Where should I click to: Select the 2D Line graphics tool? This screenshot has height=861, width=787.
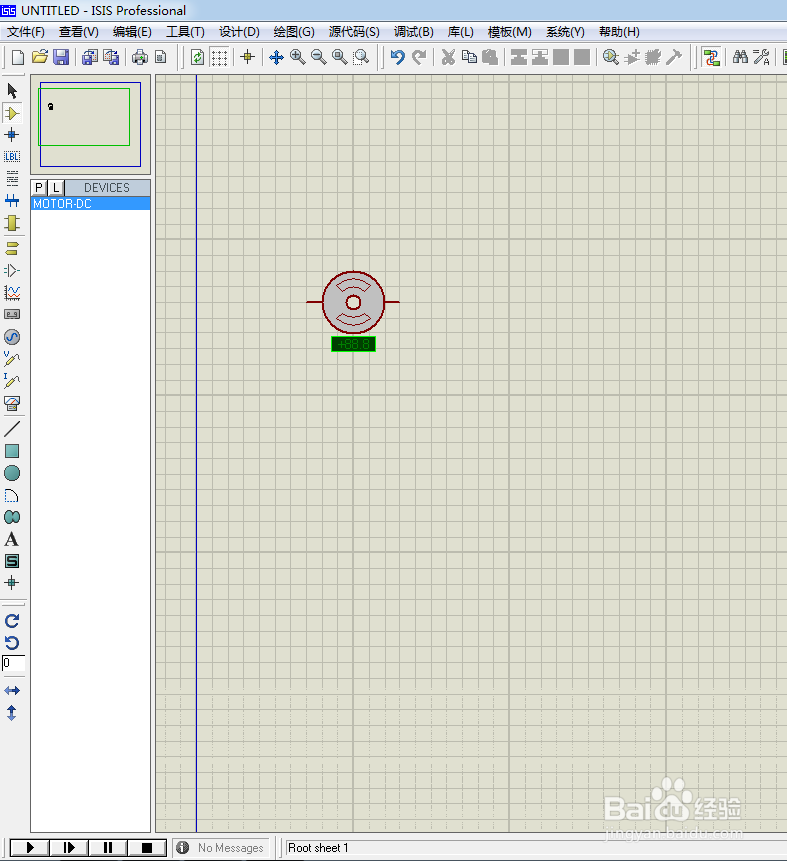[x=12, y=429]
